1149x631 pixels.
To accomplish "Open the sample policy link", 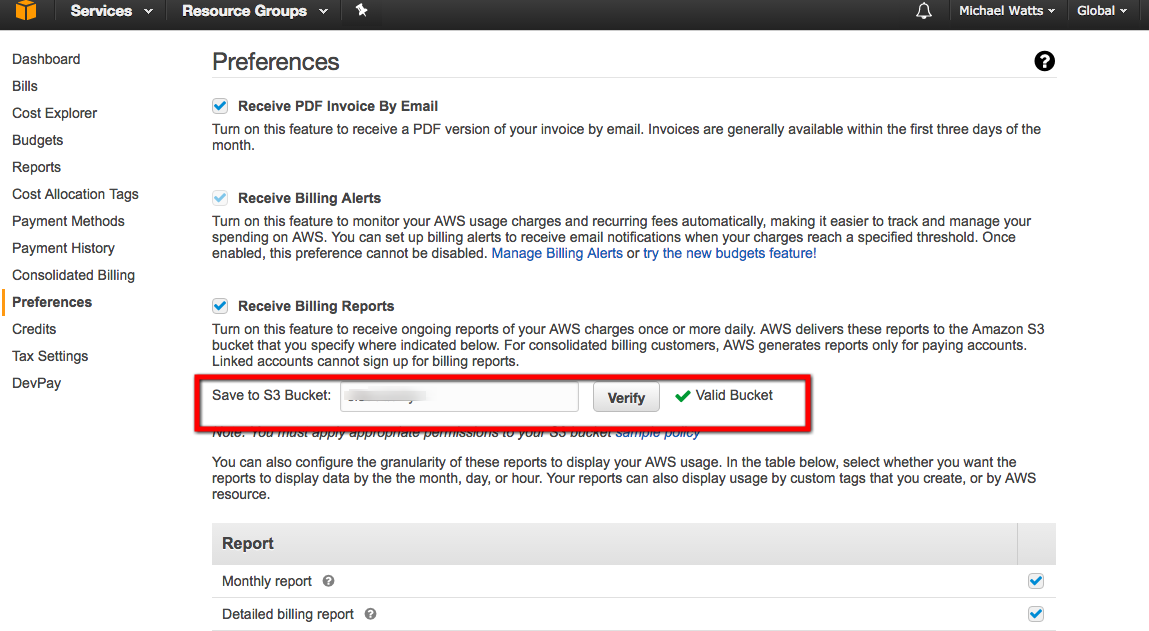I will coord(658,433).
